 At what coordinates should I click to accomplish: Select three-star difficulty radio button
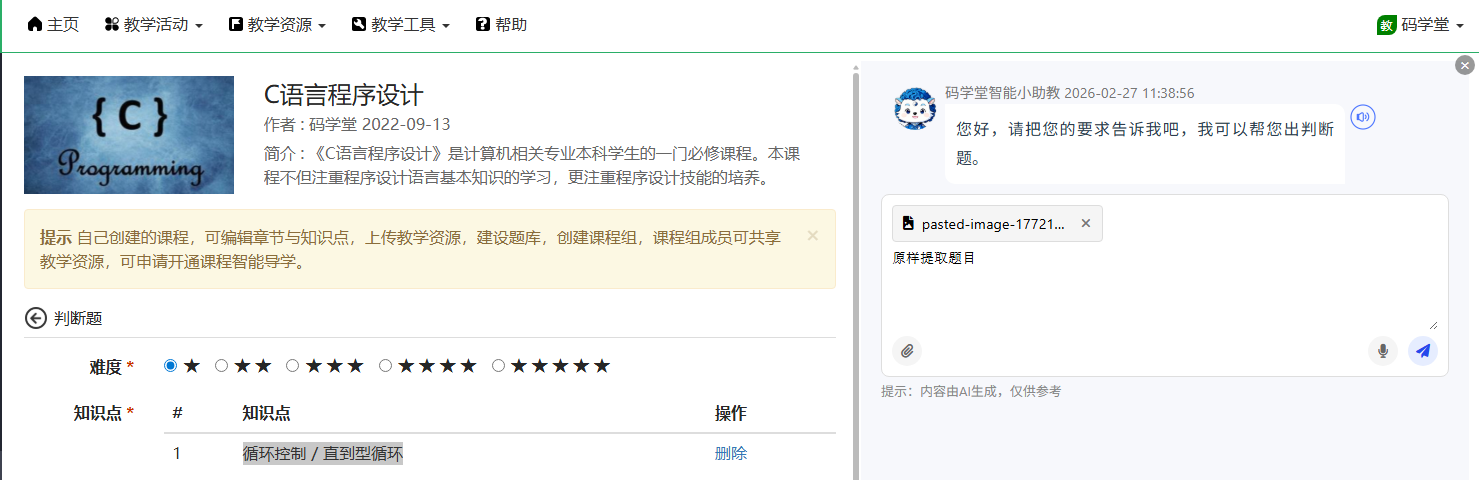[x=293, y=366]
